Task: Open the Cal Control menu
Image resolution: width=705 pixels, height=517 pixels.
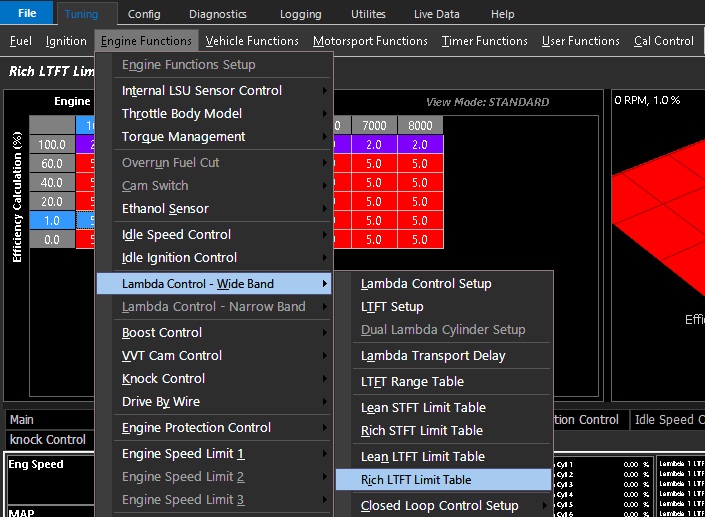Action: [664, 41]
